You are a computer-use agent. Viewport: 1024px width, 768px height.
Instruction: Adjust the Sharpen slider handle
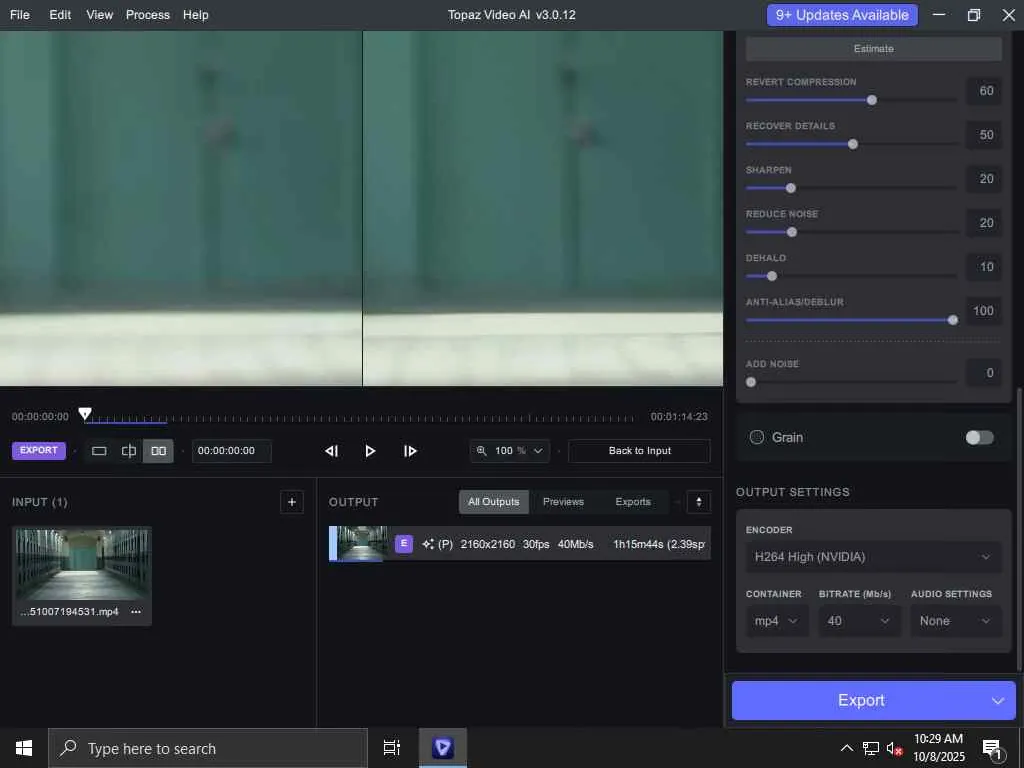(791, 188)
